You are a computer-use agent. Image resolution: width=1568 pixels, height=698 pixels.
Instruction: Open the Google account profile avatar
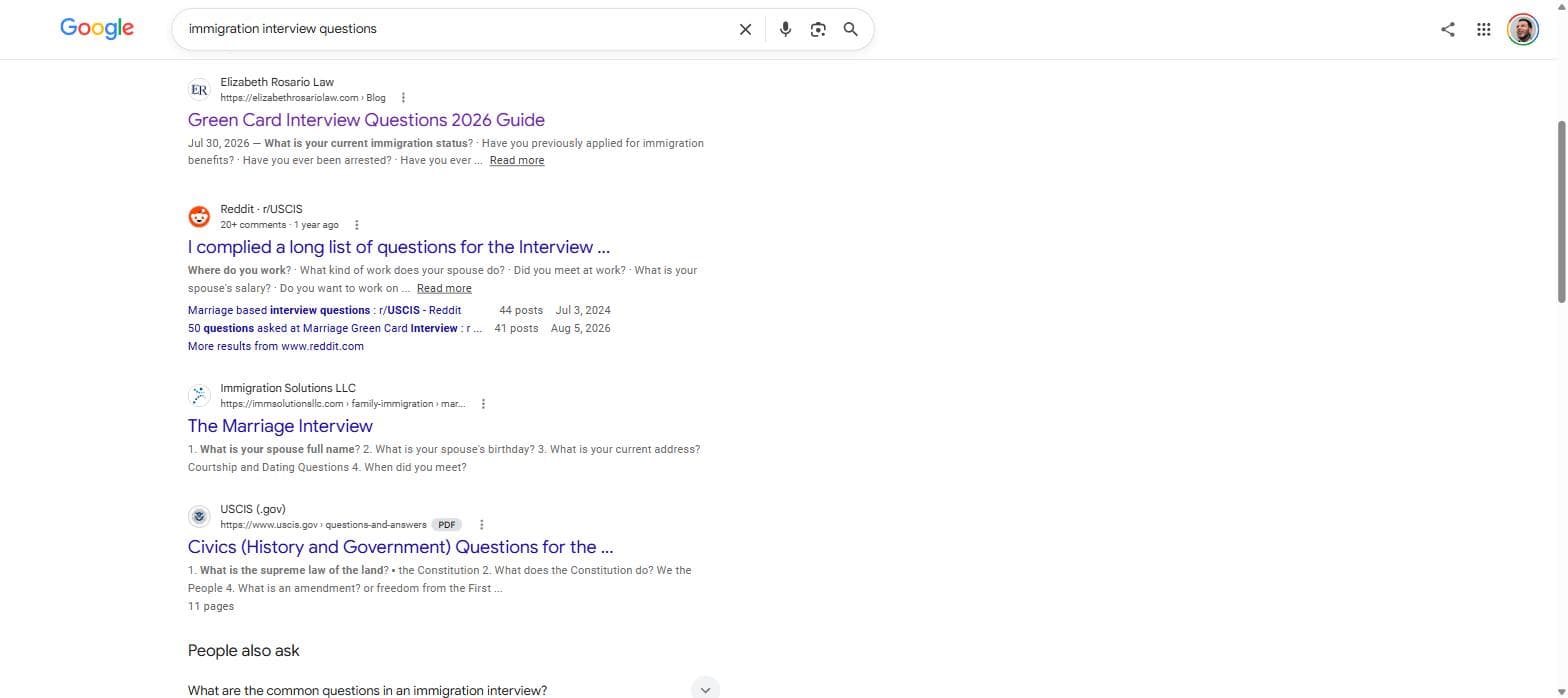(x=1522, y=29)
